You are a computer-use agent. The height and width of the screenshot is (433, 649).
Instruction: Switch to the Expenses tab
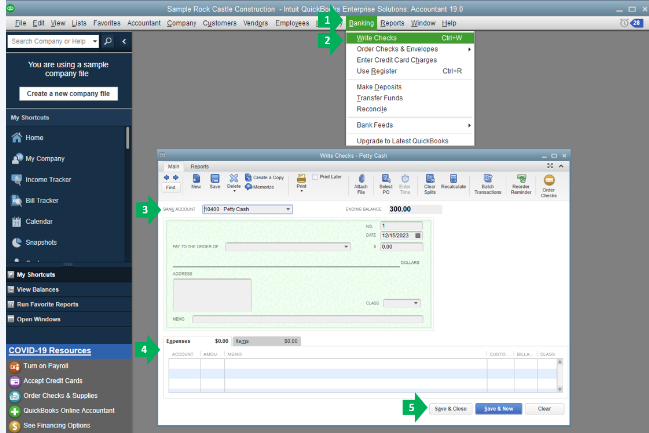(197, 341)
